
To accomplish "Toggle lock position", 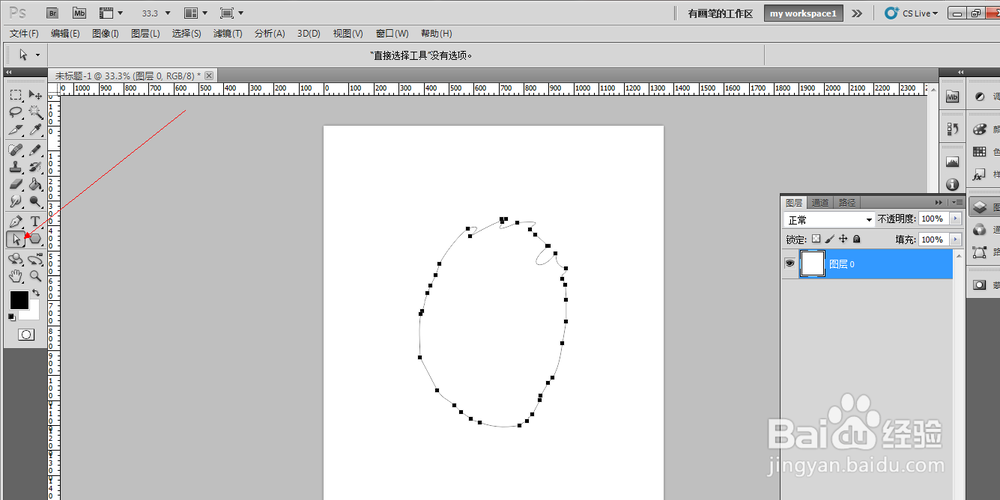I will 843,239.
